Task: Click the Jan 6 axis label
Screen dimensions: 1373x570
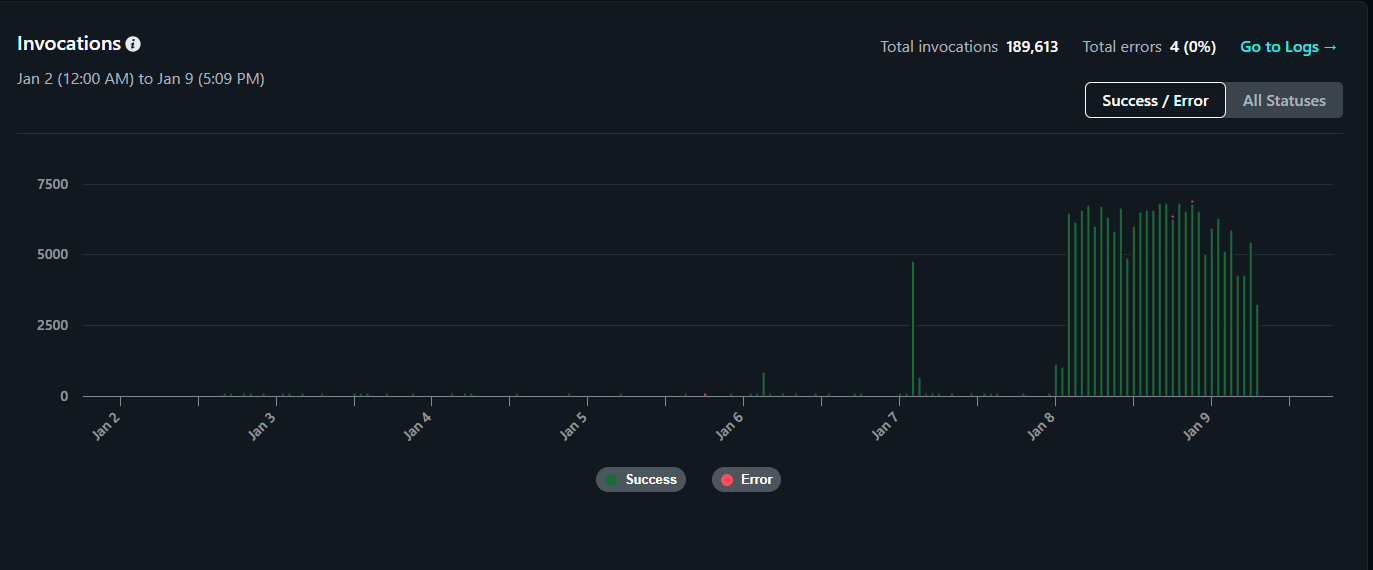Action: coord(729,427)
